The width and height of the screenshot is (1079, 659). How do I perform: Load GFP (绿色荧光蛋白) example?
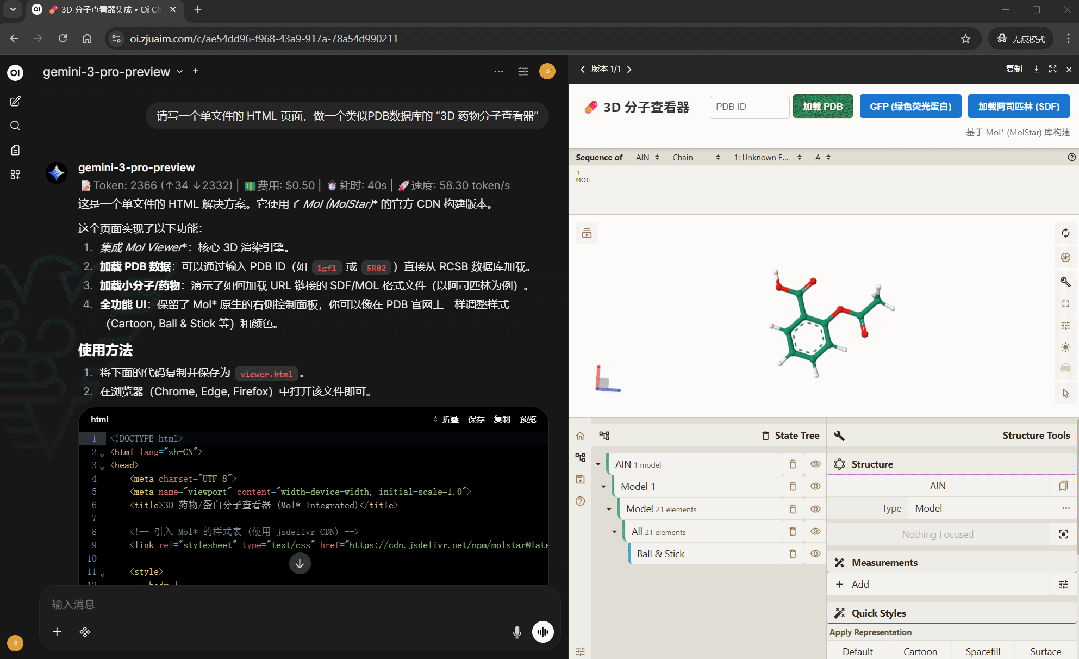coord(910,106)
